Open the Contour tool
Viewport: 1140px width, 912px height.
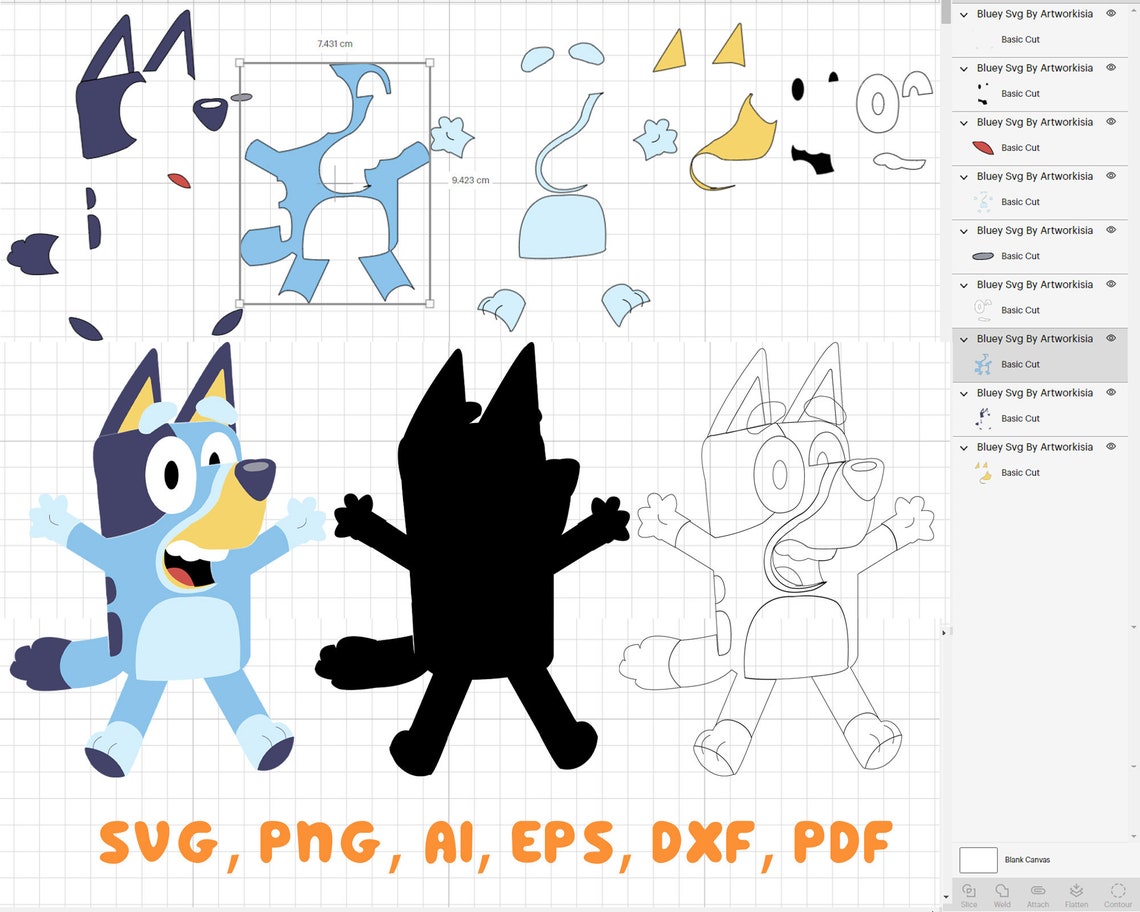1118,893
